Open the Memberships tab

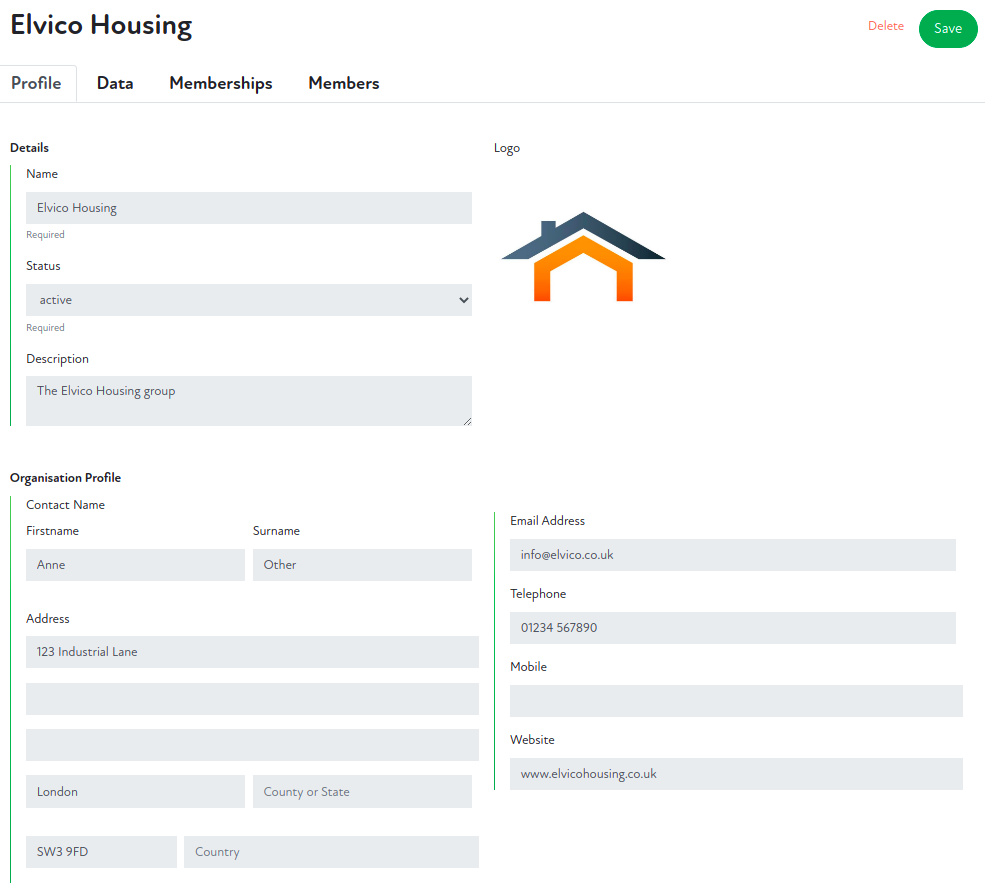(220, 84)
